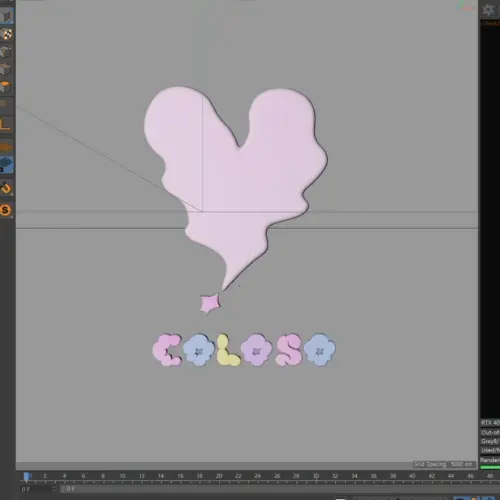Jump to frame 40 on the timeline
This screenshot has height=500, width=500.
[x=412, y=476]
